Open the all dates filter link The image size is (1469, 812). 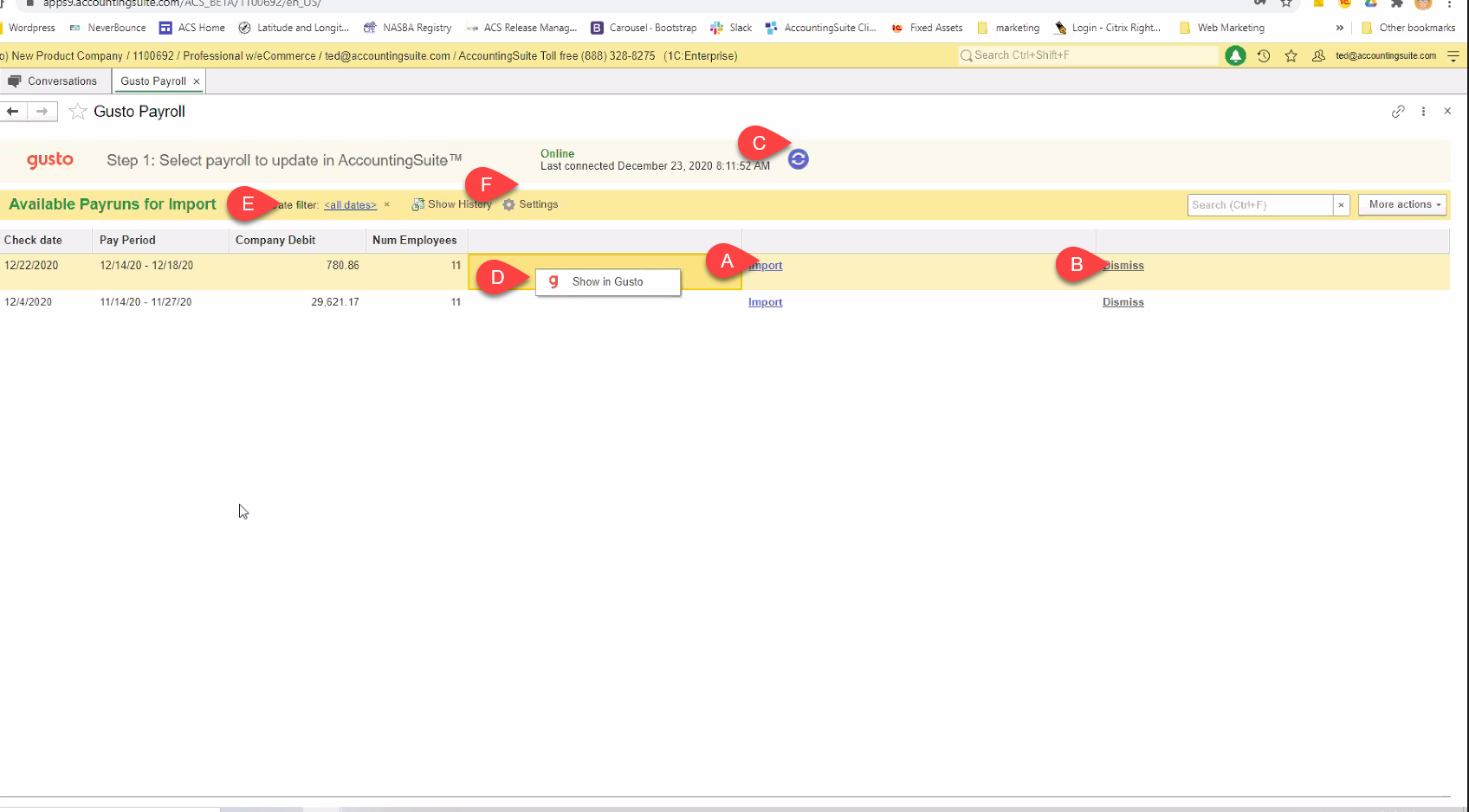point(350,205)
